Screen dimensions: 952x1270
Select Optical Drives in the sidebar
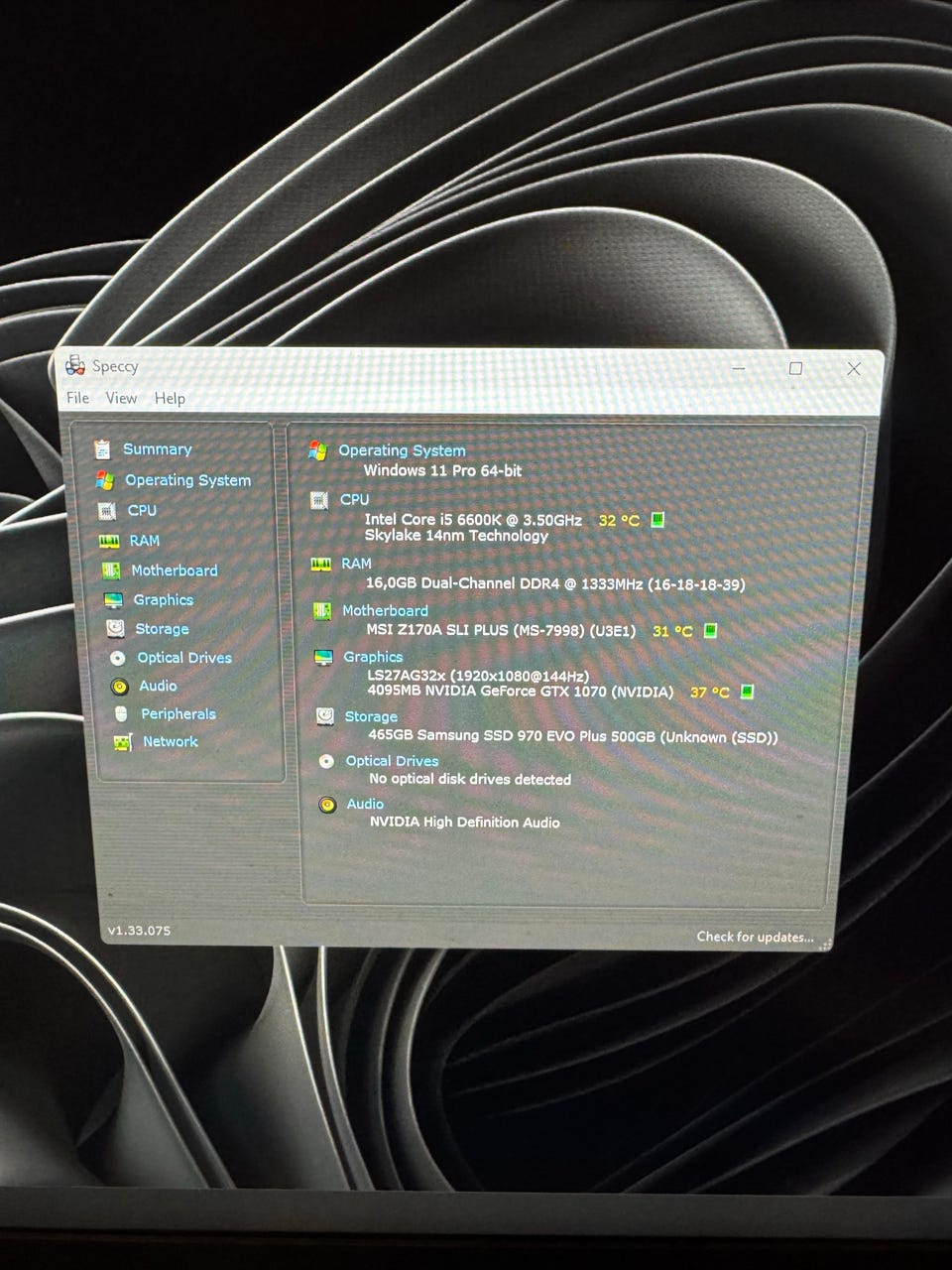[x=184, y=658]
